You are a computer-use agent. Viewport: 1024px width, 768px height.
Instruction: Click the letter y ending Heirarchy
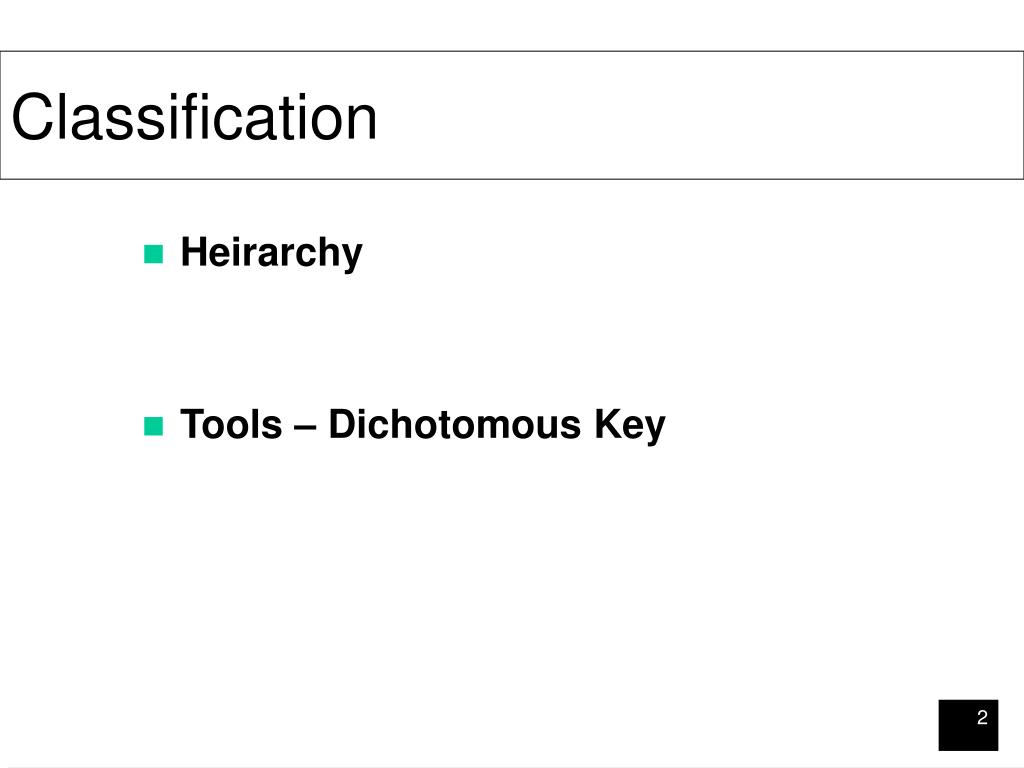(353, 257)
